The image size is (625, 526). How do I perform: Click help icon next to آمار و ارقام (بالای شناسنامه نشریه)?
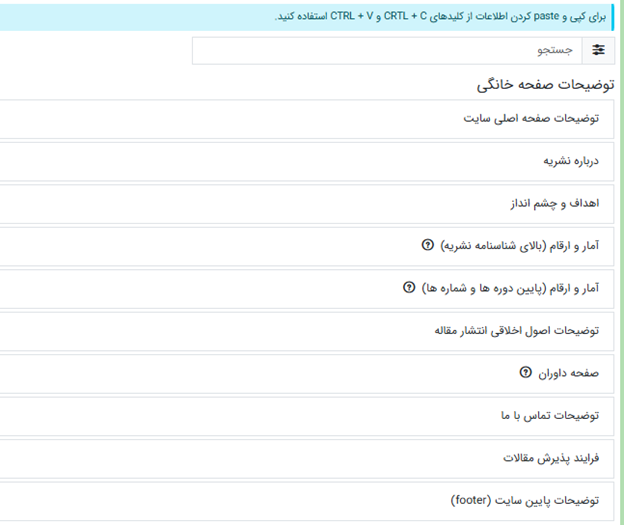pos(428,245)
